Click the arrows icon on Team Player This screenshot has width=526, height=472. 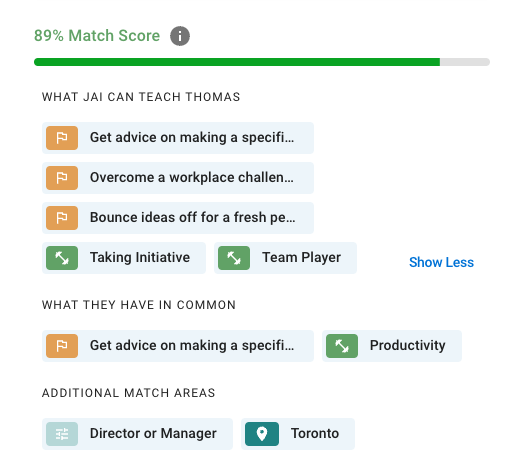coord(234,258)
